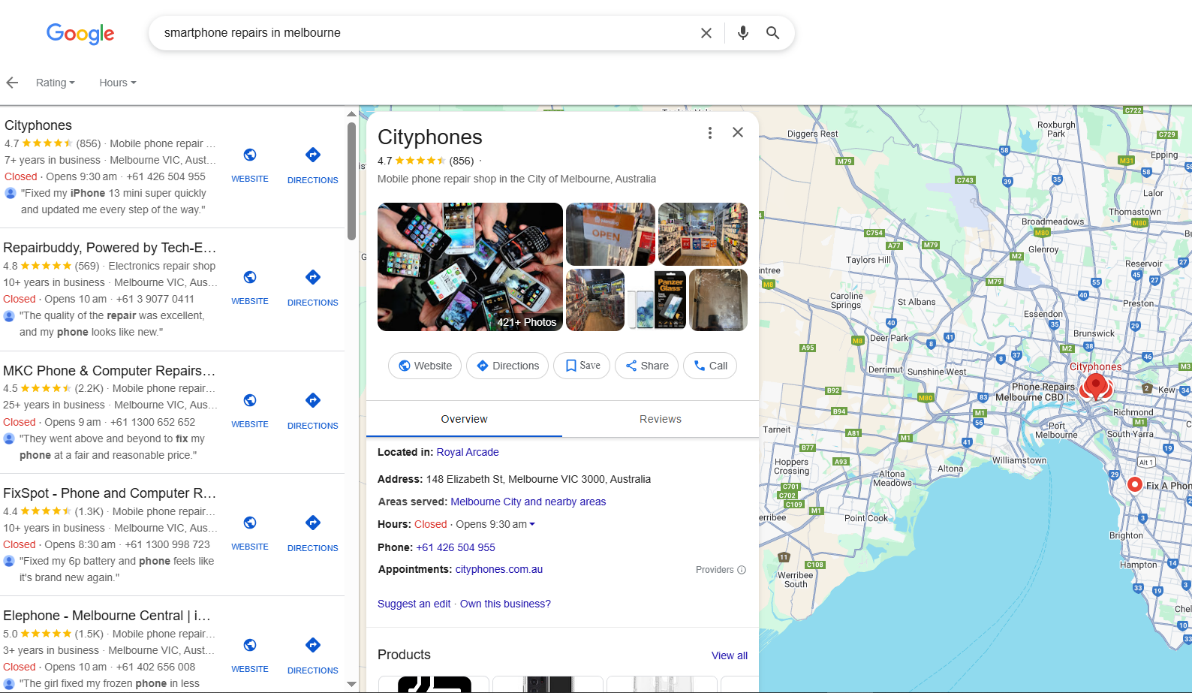Select FixSpot - Phone and Computer listing title
Screen dimensions: 1192x693
click(x=109, y=493)
